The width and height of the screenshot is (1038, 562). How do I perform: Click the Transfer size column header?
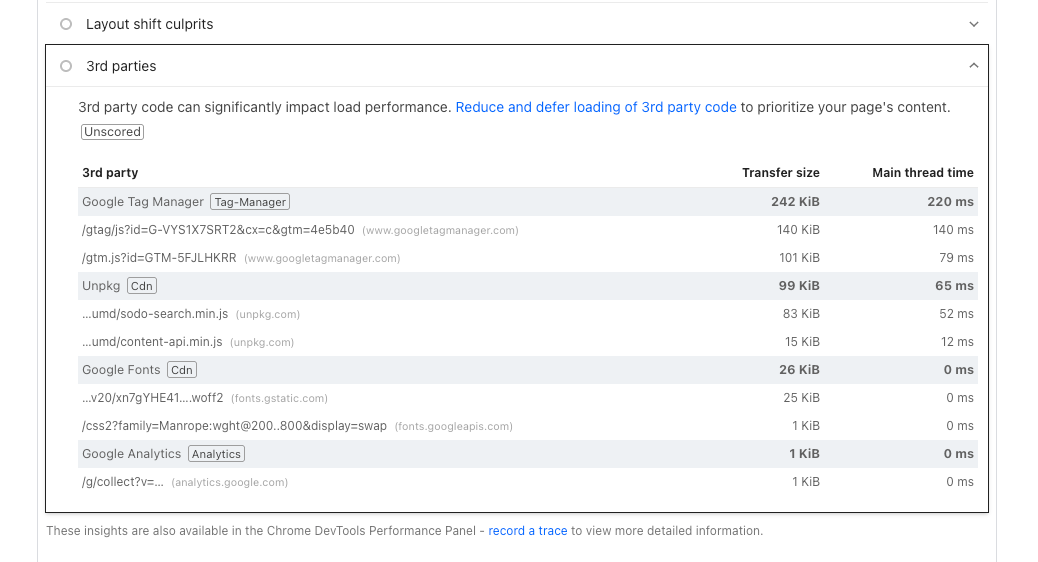pyautogui.click(x=780, y=173)
